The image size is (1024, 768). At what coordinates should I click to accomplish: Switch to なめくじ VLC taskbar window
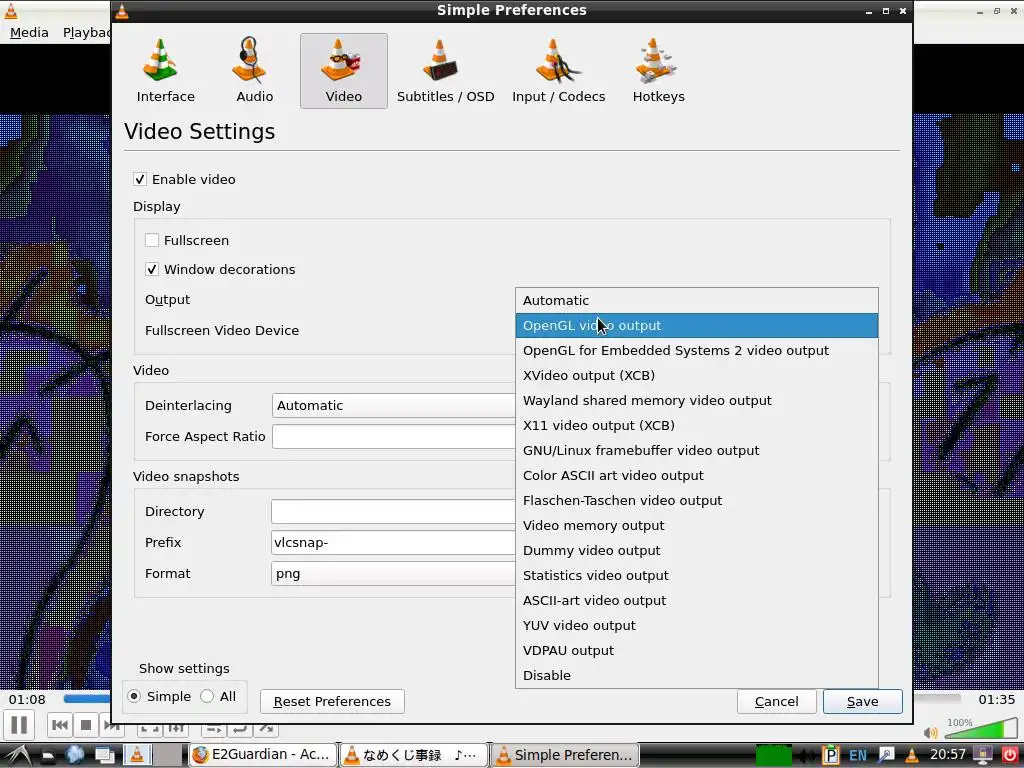click(413, 755)
